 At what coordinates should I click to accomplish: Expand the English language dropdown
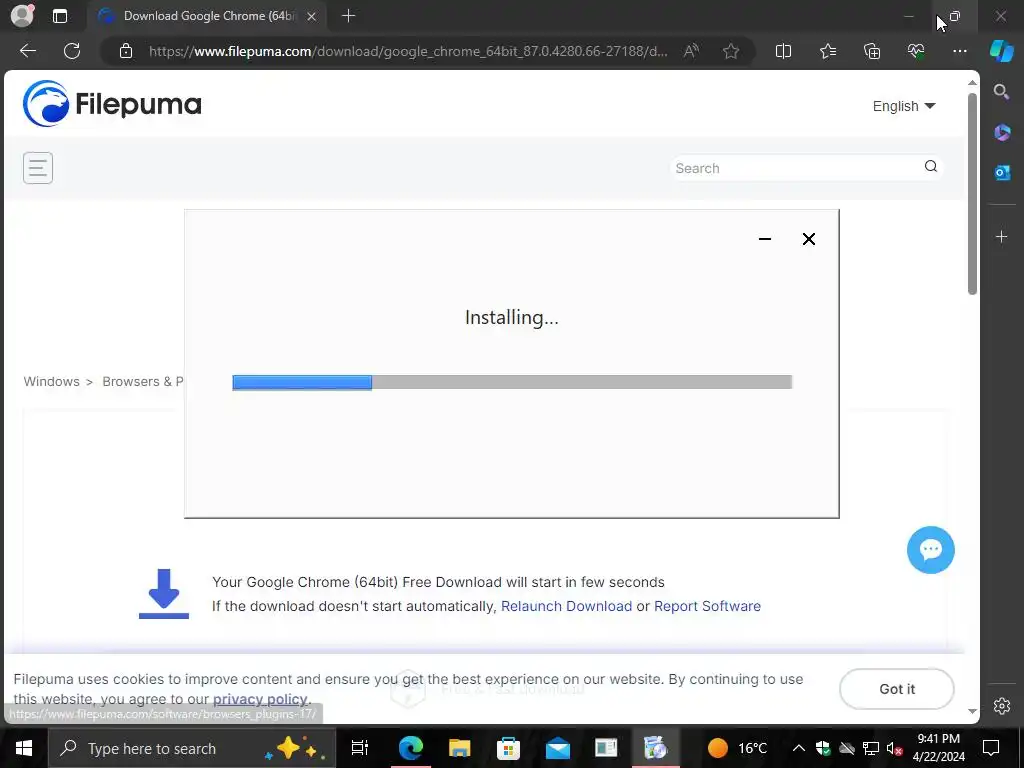click(x=904, y=106)
